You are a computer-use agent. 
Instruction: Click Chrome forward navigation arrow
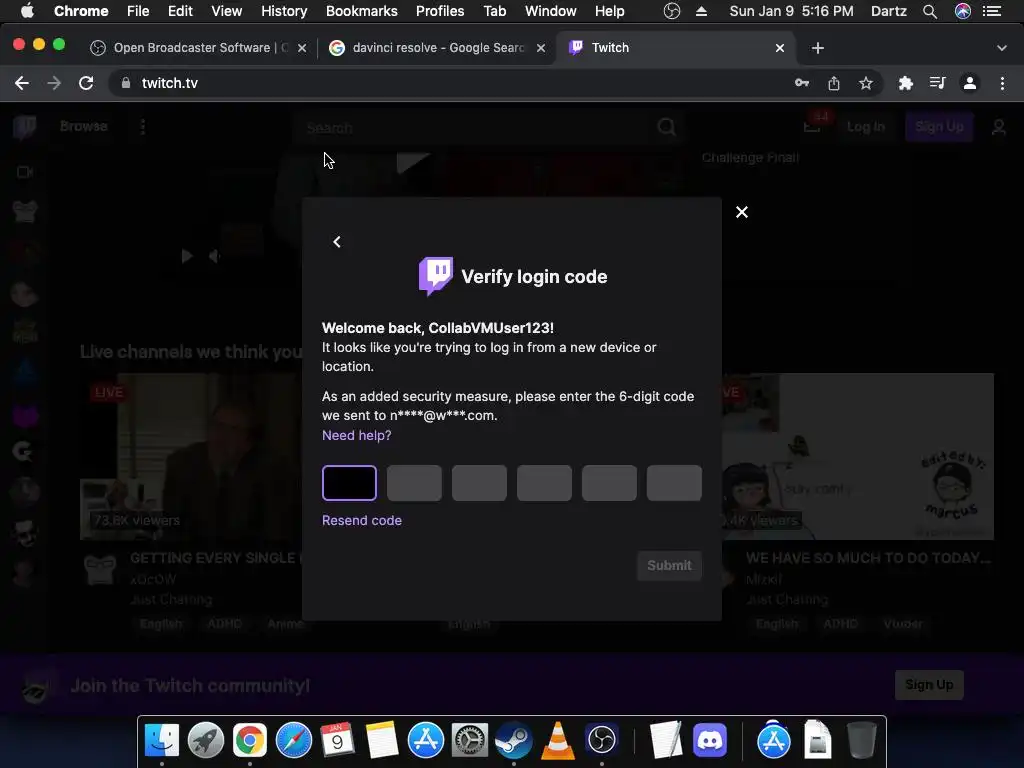point(54,83)
